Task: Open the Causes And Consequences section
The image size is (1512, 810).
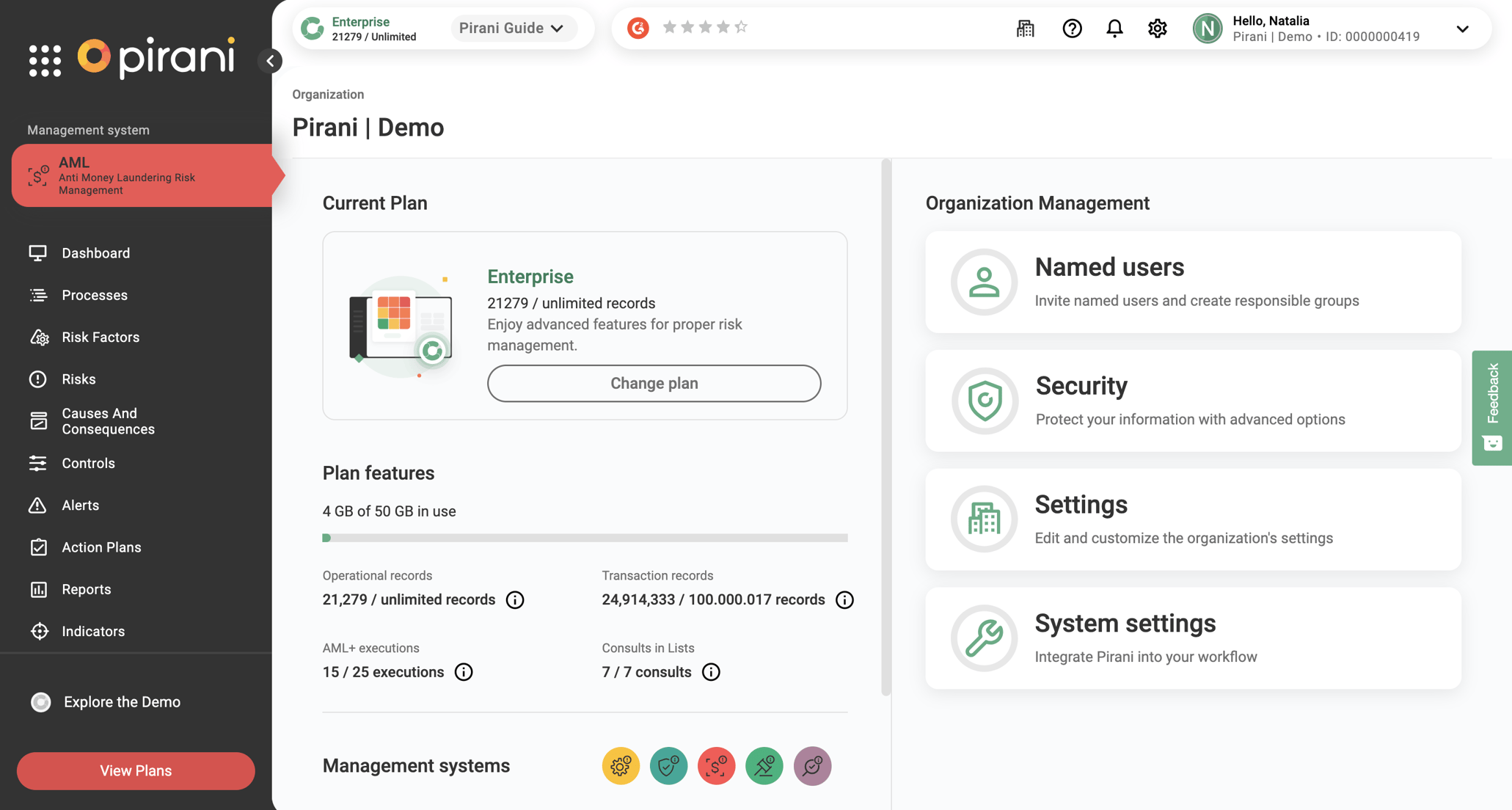Action: 108,421
